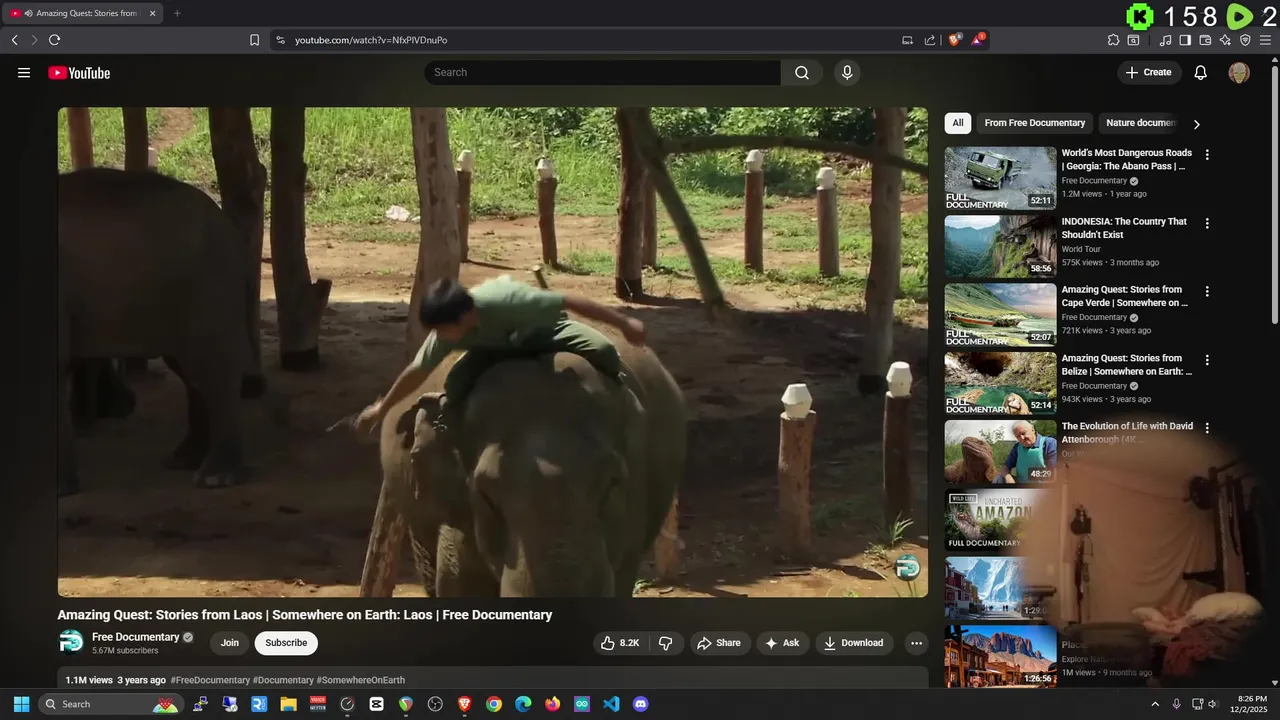Viewport: 1280px width, 720px height.
Task: Open a new browser tab
Action: click(177, 13)
